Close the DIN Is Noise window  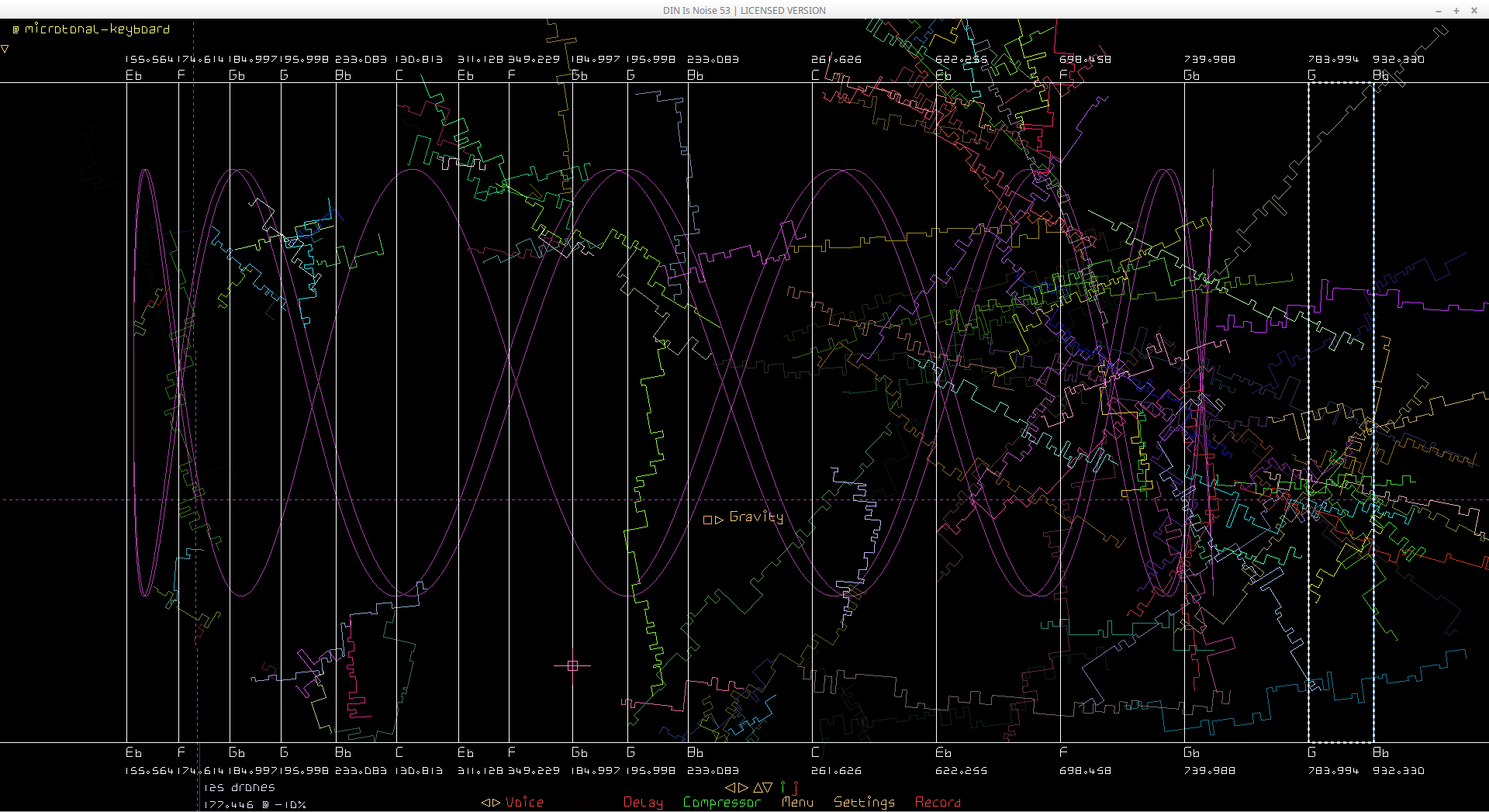coord(1474,11)
